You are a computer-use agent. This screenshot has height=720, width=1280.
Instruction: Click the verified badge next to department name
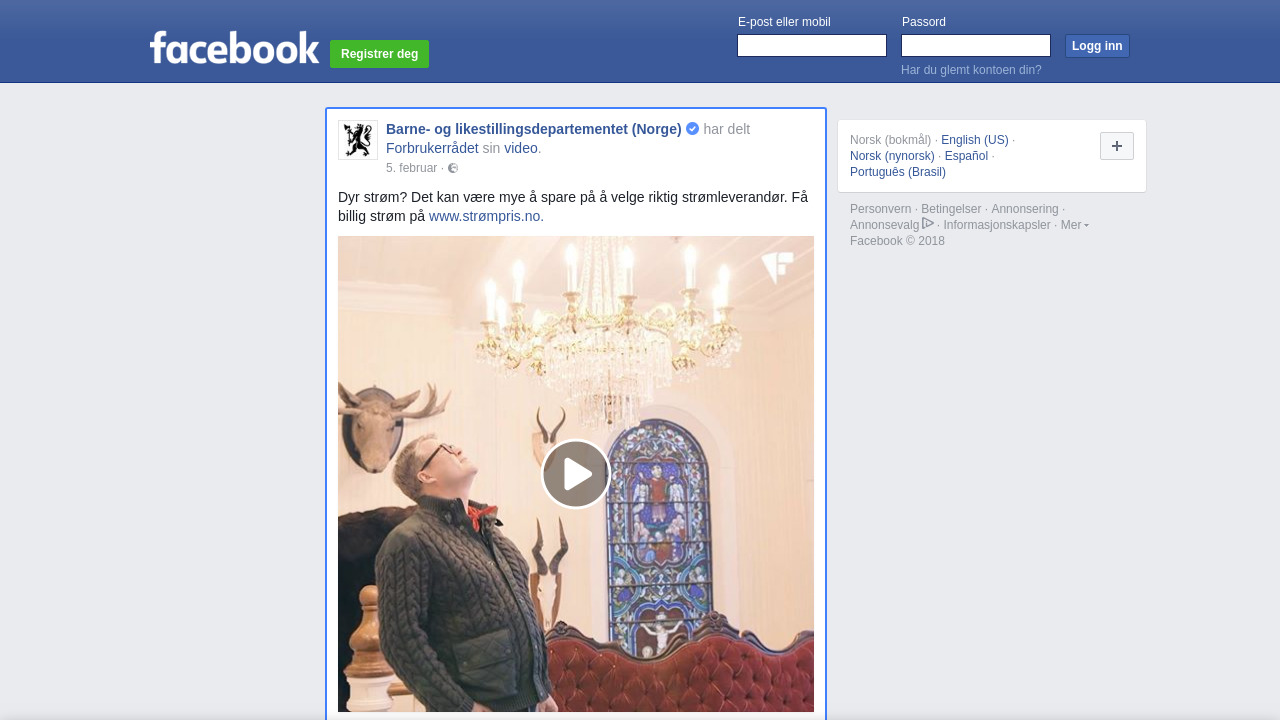692,129
